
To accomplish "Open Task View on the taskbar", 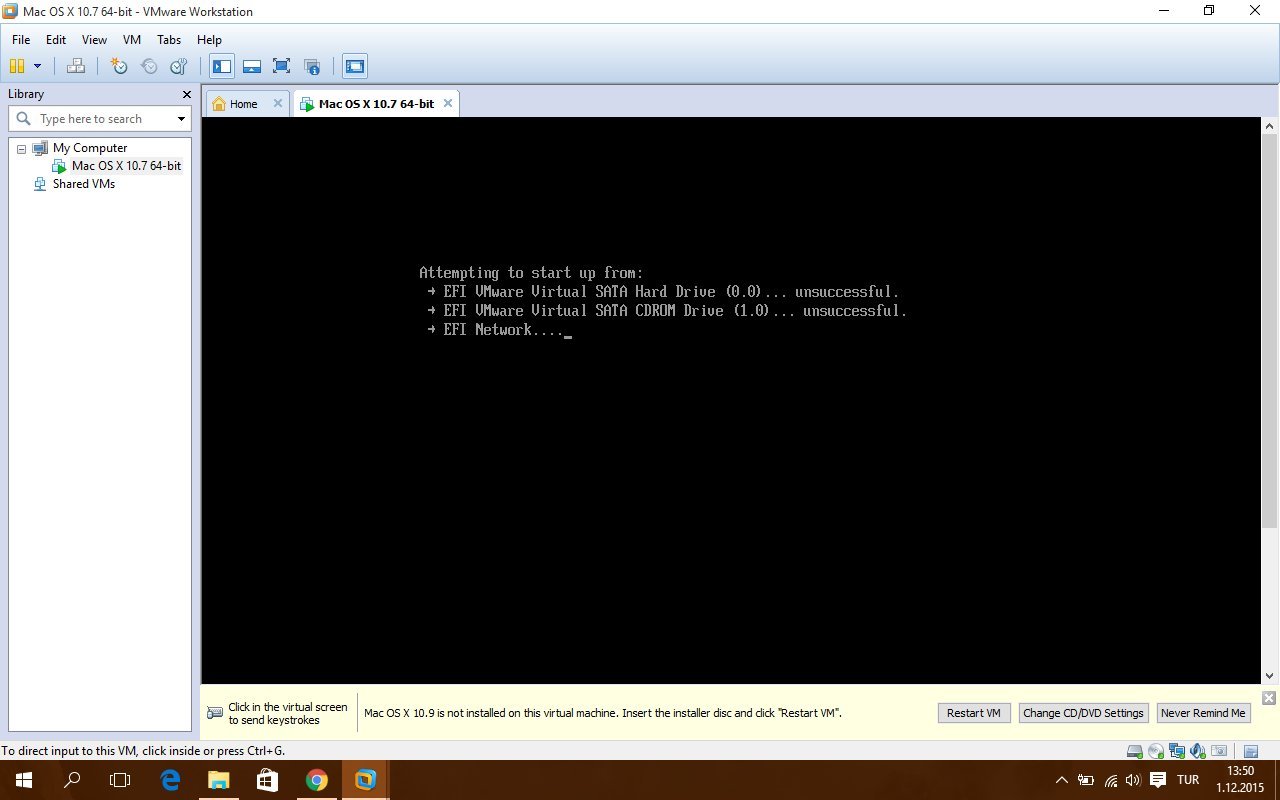I will click(x=120, y=780).
